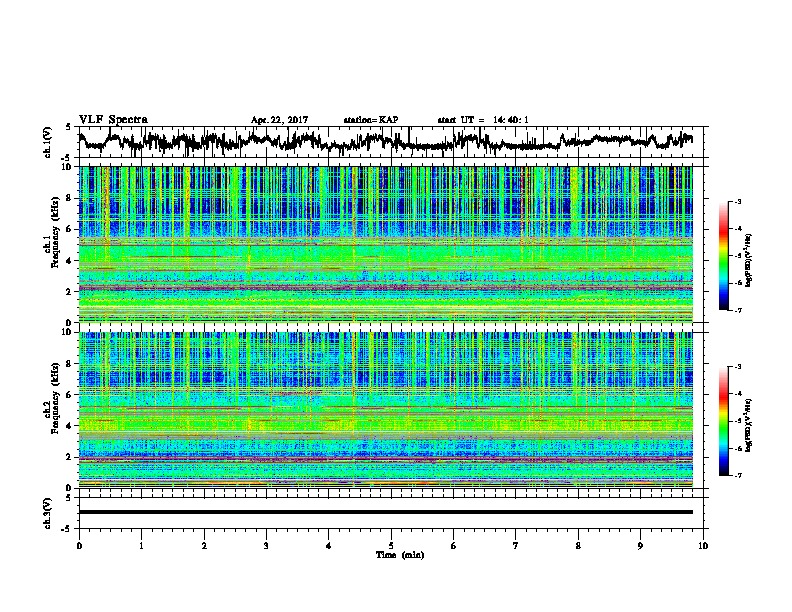Click the ch.1 voltage waveform trace panel

point(393,142)
